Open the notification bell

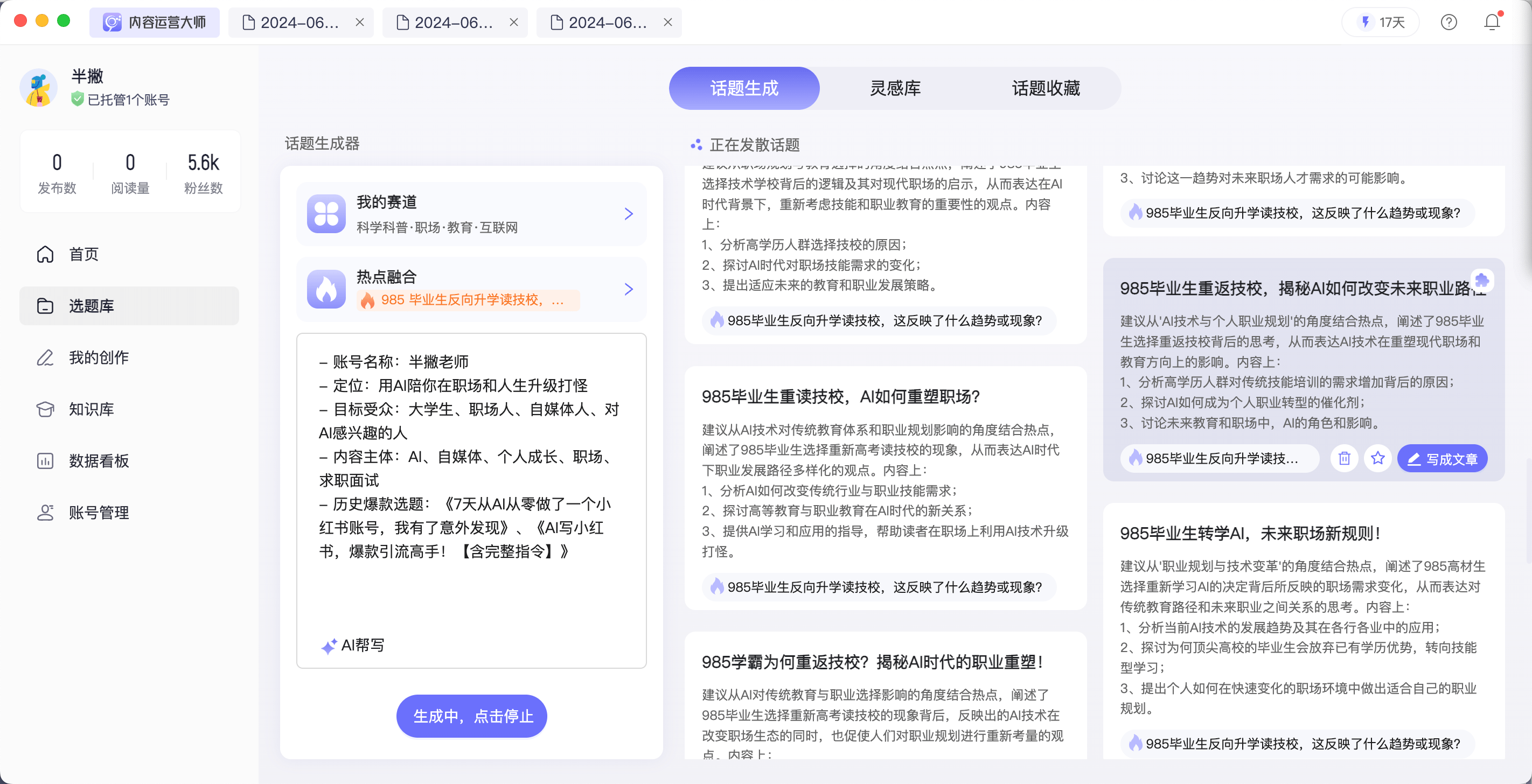click(1492, 23)
